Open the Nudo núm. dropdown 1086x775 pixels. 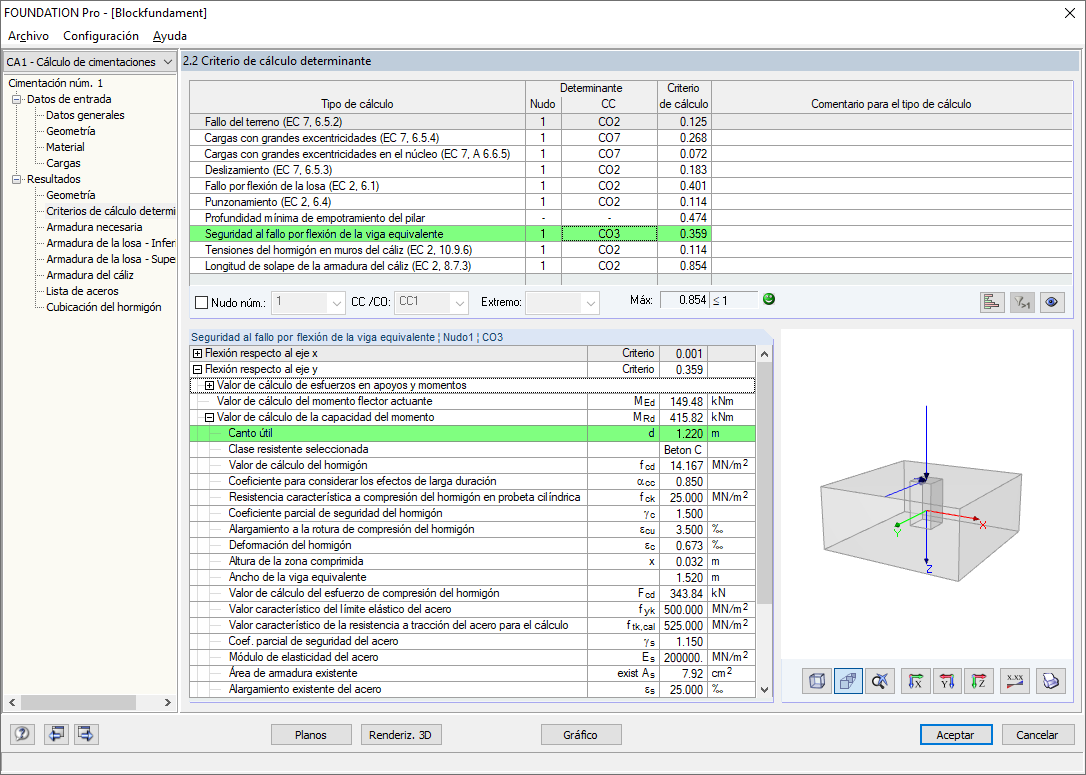coord(336,303)
